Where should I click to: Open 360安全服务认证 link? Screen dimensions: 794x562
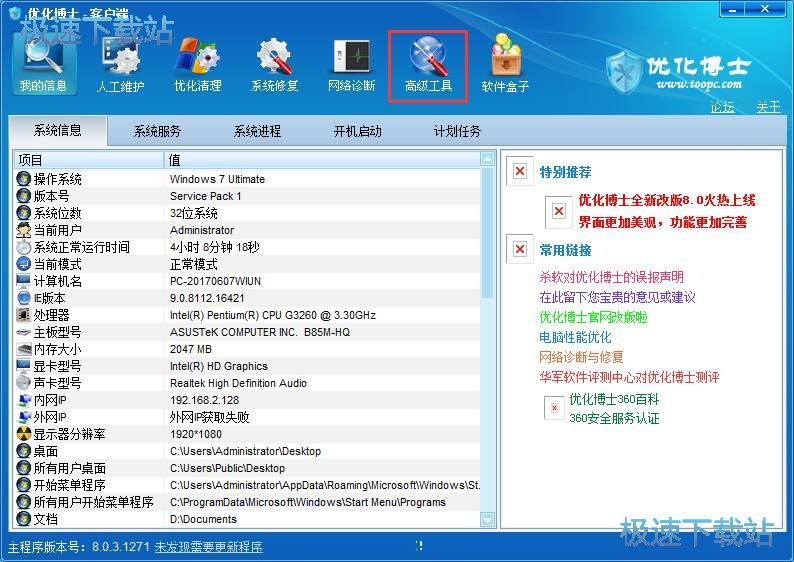pos(614,418)
